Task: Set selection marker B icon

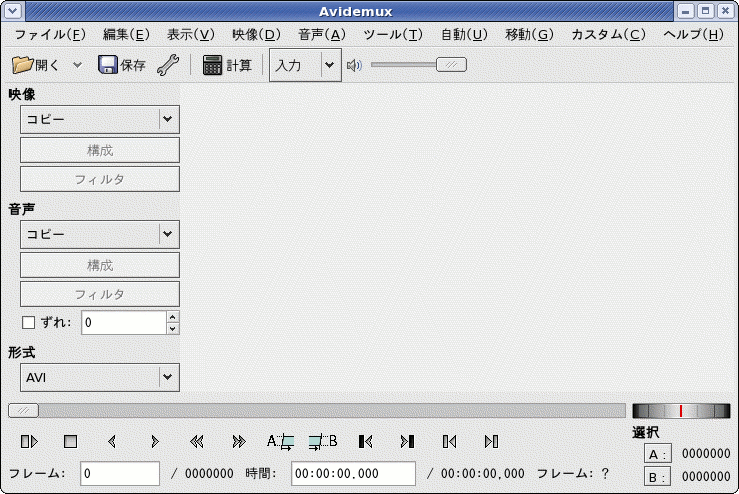Action: click(x=323, y=442)
